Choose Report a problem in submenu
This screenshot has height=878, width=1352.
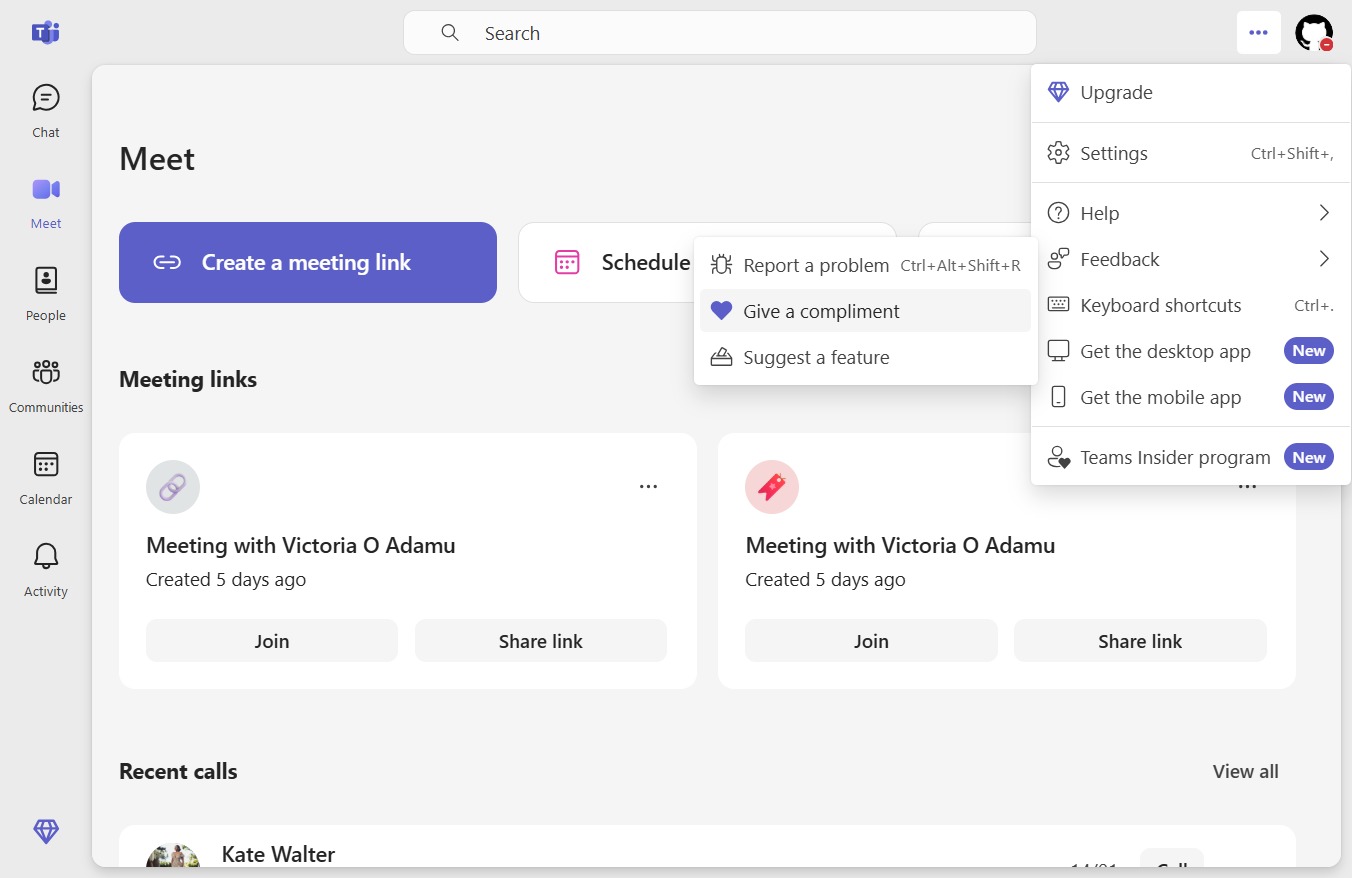click(865, 265)
